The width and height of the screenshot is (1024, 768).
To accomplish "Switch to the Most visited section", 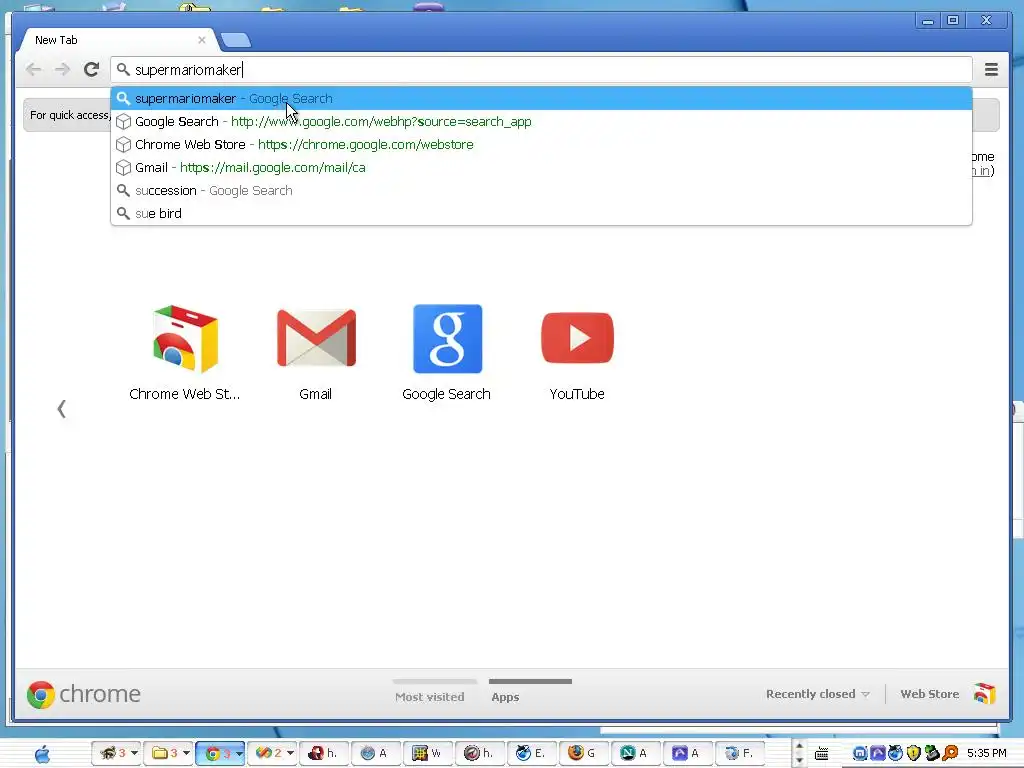I will point(430,697).
